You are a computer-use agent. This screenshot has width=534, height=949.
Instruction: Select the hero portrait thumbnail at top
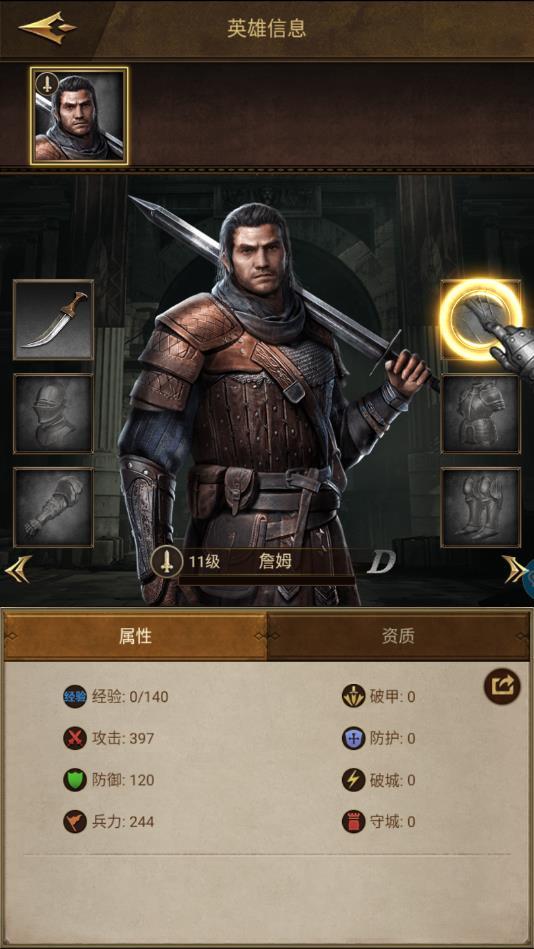pyautogui.click(x=79, y=116)
